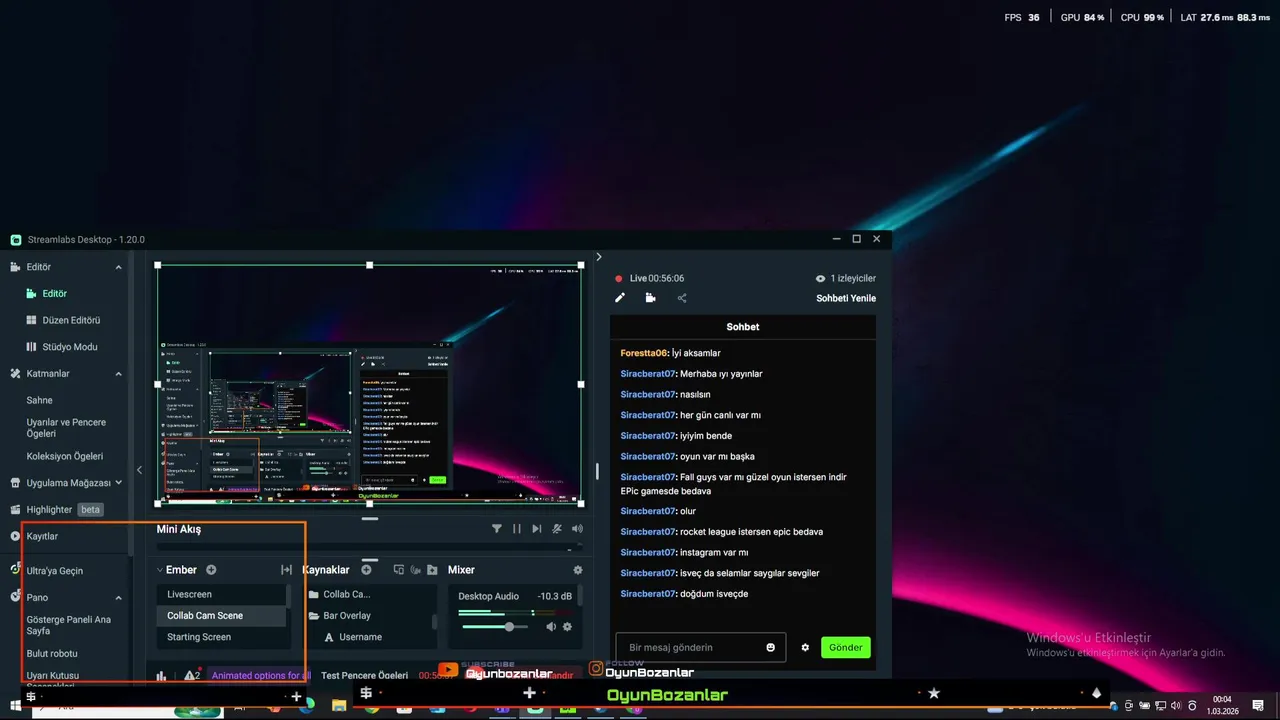
Task: Open the emoji picker in chat
Action: [x=771, y=647]
